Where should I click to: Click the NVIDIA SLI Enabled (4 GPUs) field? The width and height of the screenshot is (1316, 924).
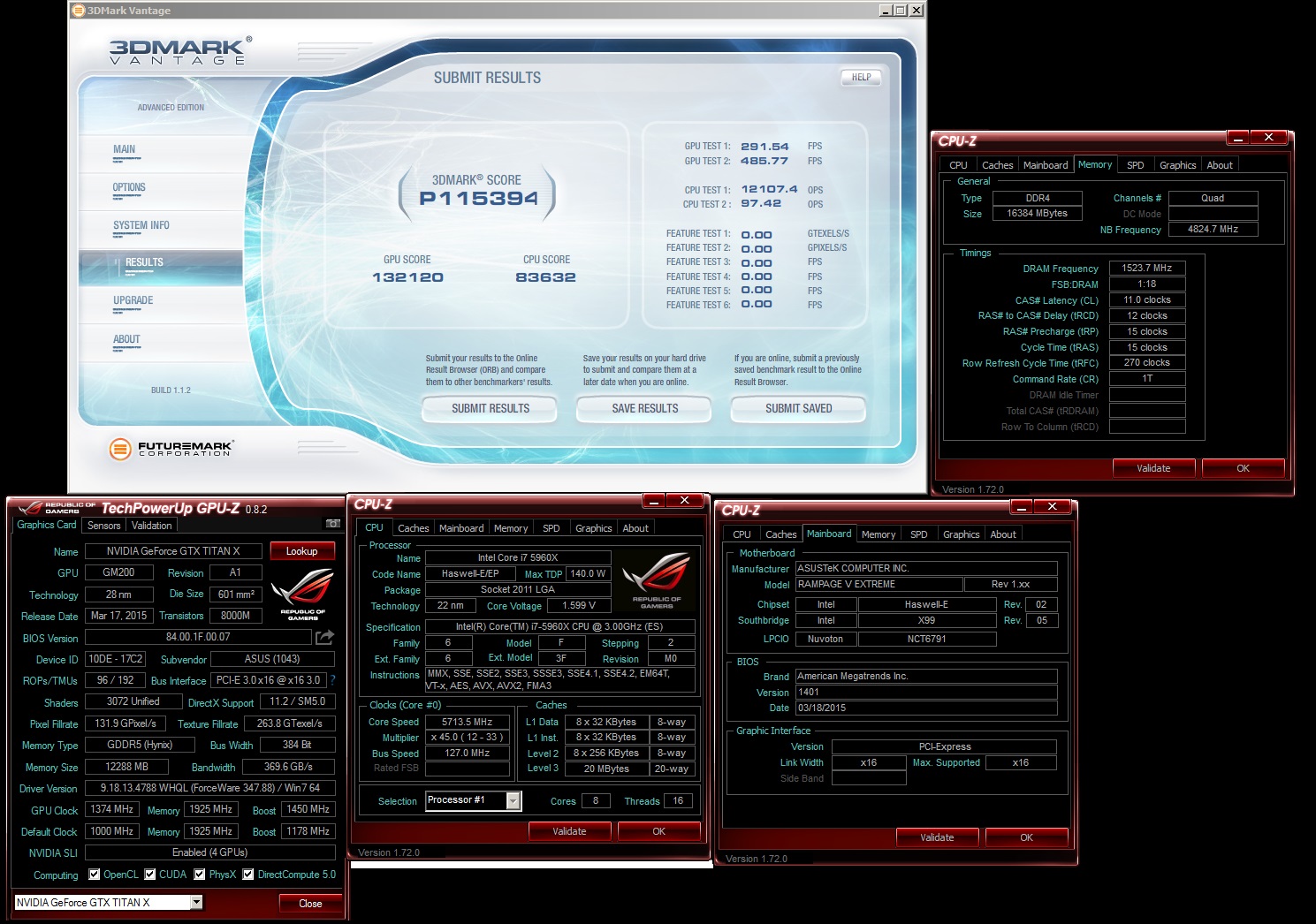pos(209,852)
